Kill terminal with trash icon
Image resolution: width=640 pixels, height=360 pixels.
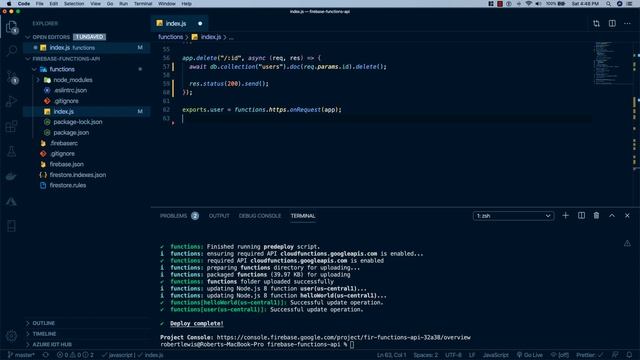coord(596,216)
